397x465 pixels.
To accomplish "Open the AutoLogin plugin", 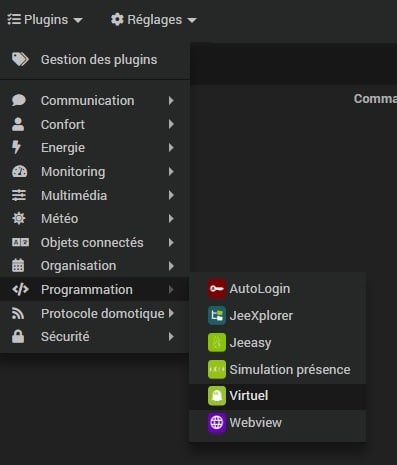I will click(x=277, y=289).
